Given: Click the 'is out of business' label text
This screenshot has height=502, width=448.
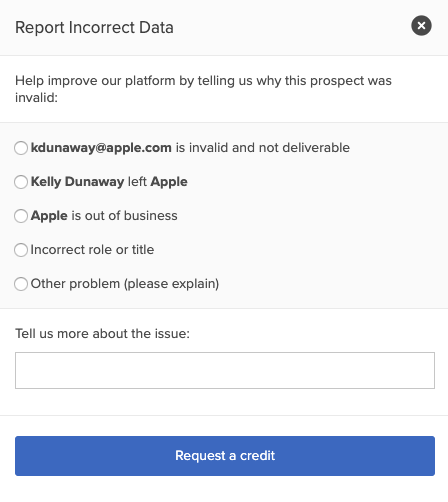Looking at the screenshot, I should [124, 216].
